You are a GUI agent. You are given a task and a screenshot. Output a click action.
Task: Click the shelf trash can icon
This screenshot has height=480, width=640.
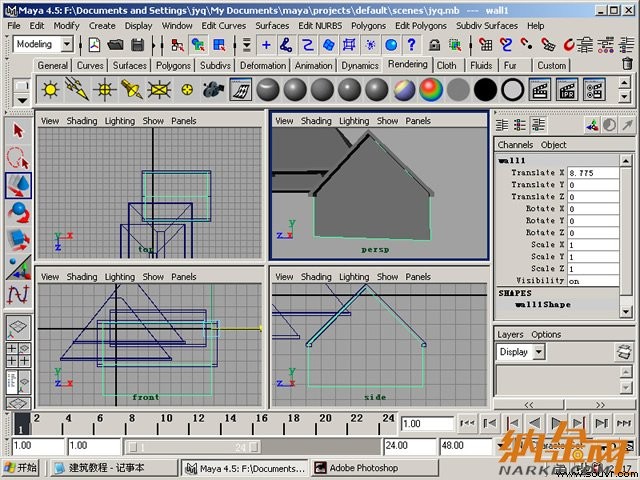click(627, 64)
